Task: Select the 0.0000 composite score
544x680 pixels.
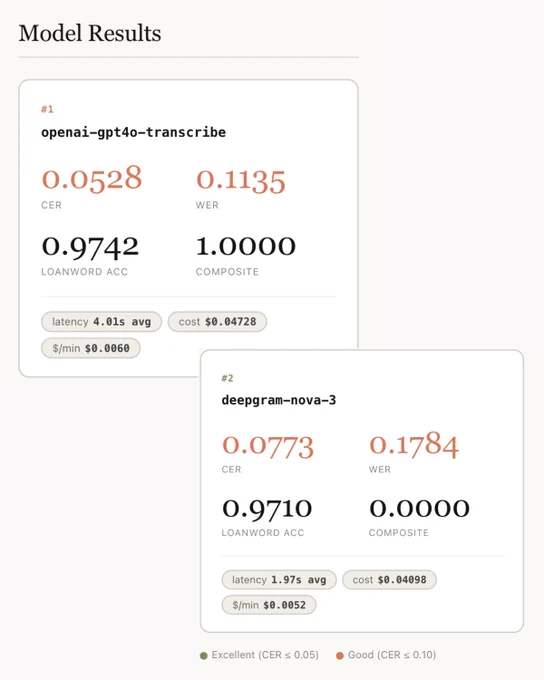Action: point(419,508)
